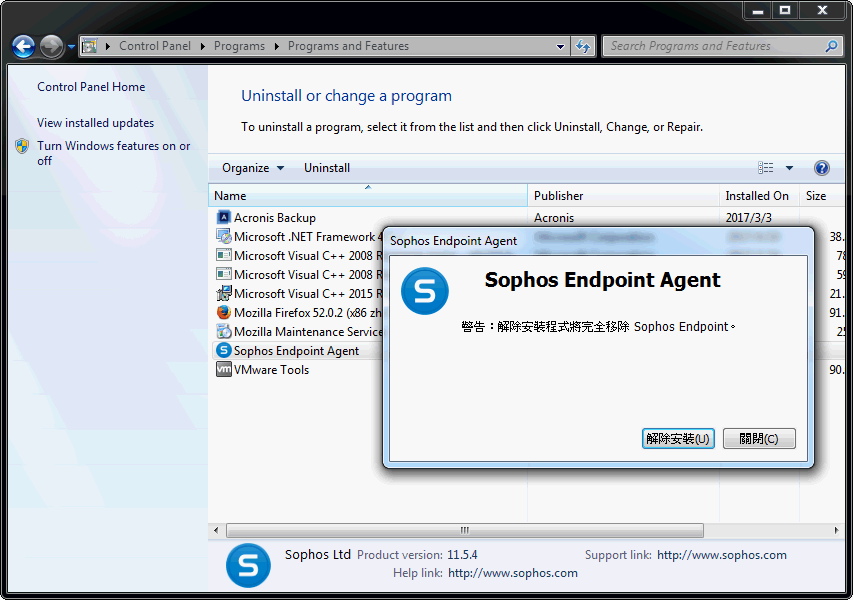Open Turn Windows features on or off
The image size is (853, 600).
(x=114, y=153)
